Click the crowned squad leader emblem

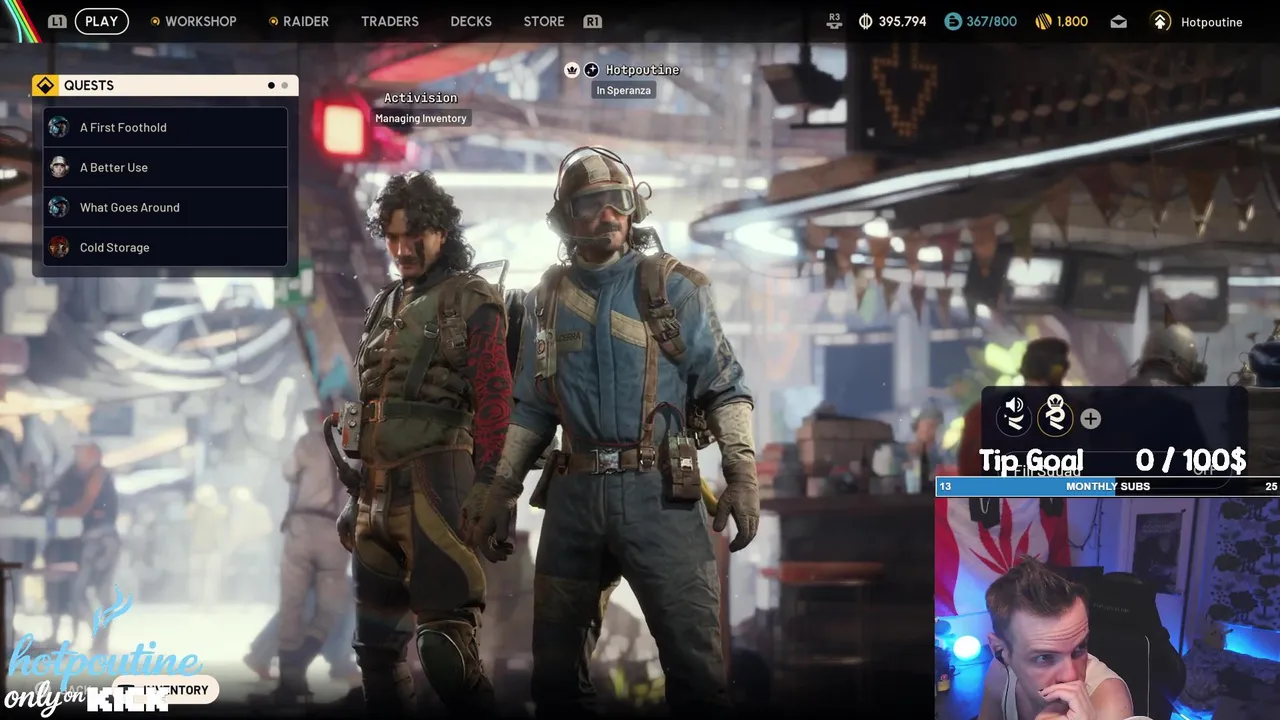click(1055, 416)
